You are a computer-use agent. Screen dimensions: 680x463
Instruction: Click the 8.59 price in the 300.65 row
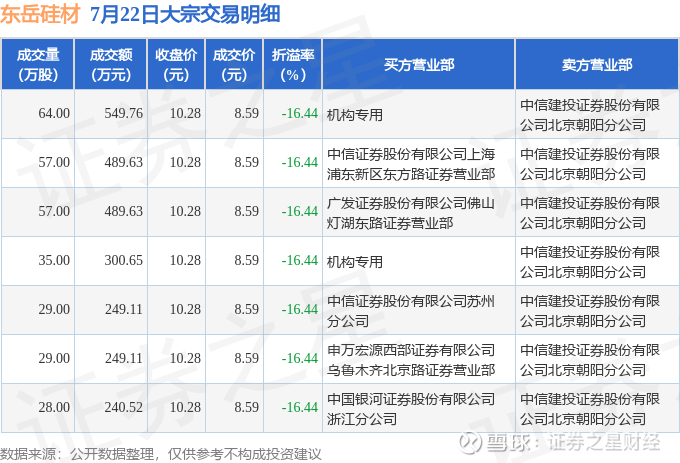coord(246,261)
